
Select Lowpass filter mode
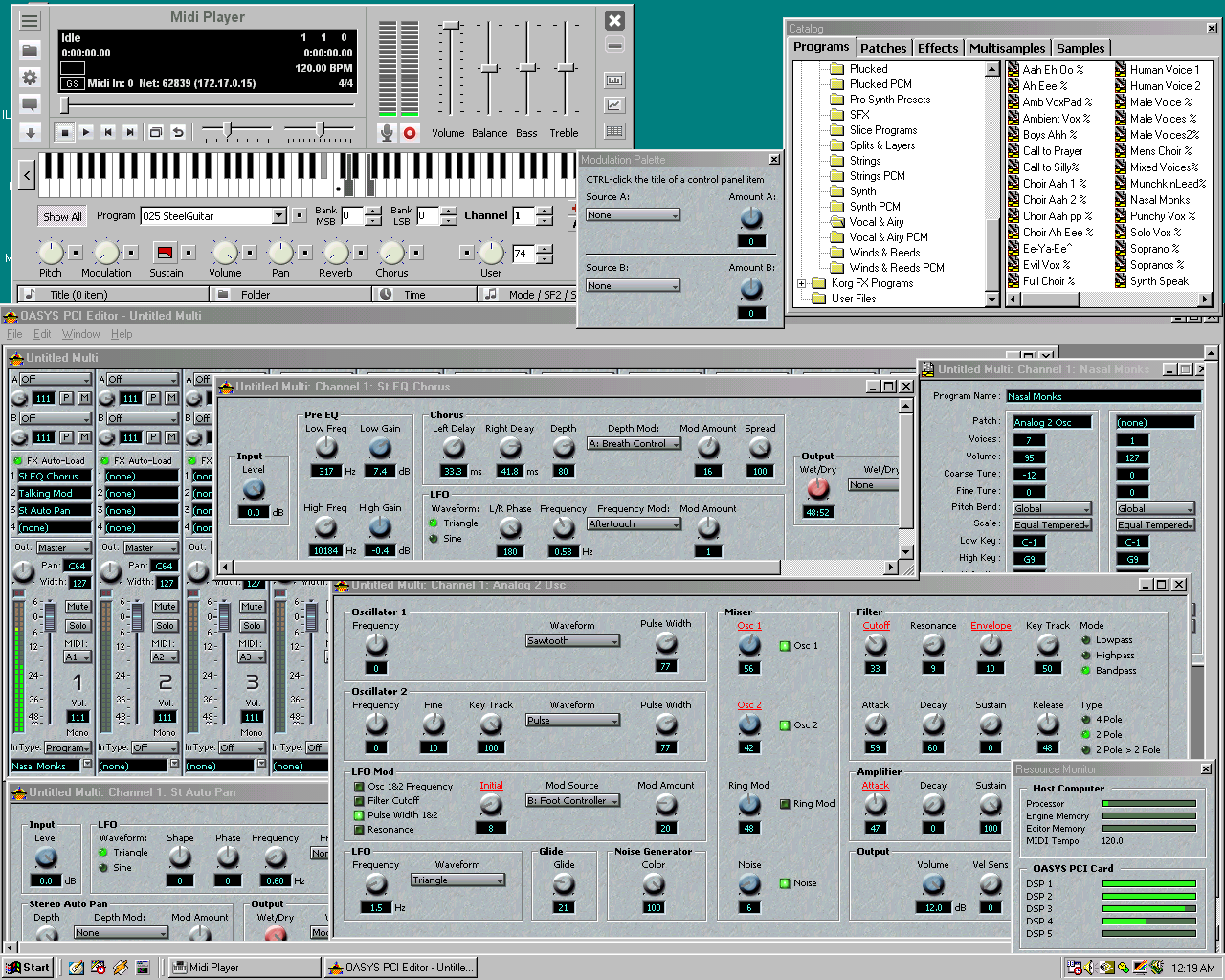(x=1086, y=640)
